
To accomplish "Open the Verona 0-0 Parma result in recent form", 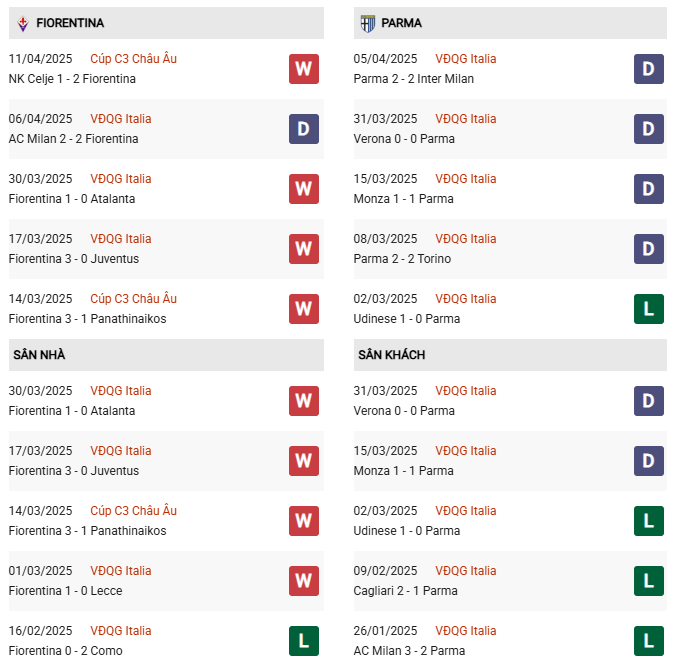I will tap(404, 139).
